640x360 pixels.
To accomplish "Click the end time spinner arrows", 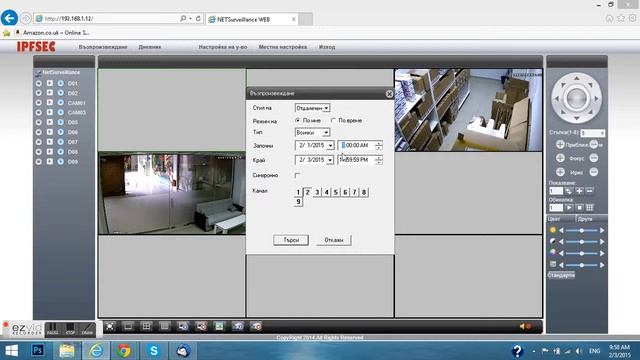I will 378,160.
